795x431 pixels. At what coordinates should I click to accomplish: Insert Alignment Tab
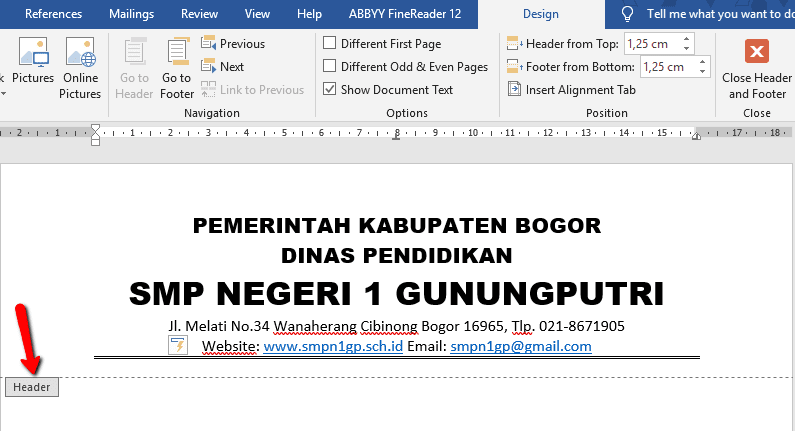pyautogui.click(x=571, y=90)
